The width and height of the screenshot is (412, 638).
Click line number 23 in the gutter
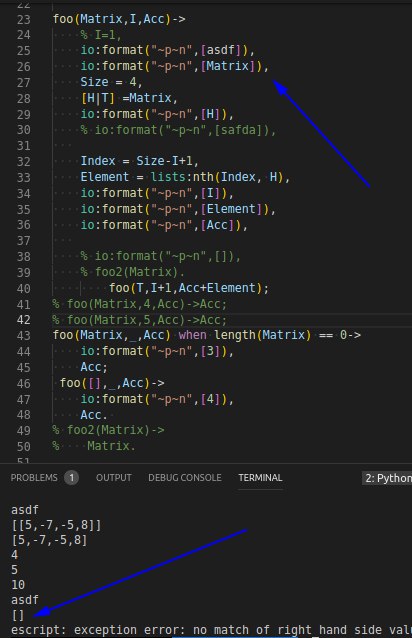(24, 20)
